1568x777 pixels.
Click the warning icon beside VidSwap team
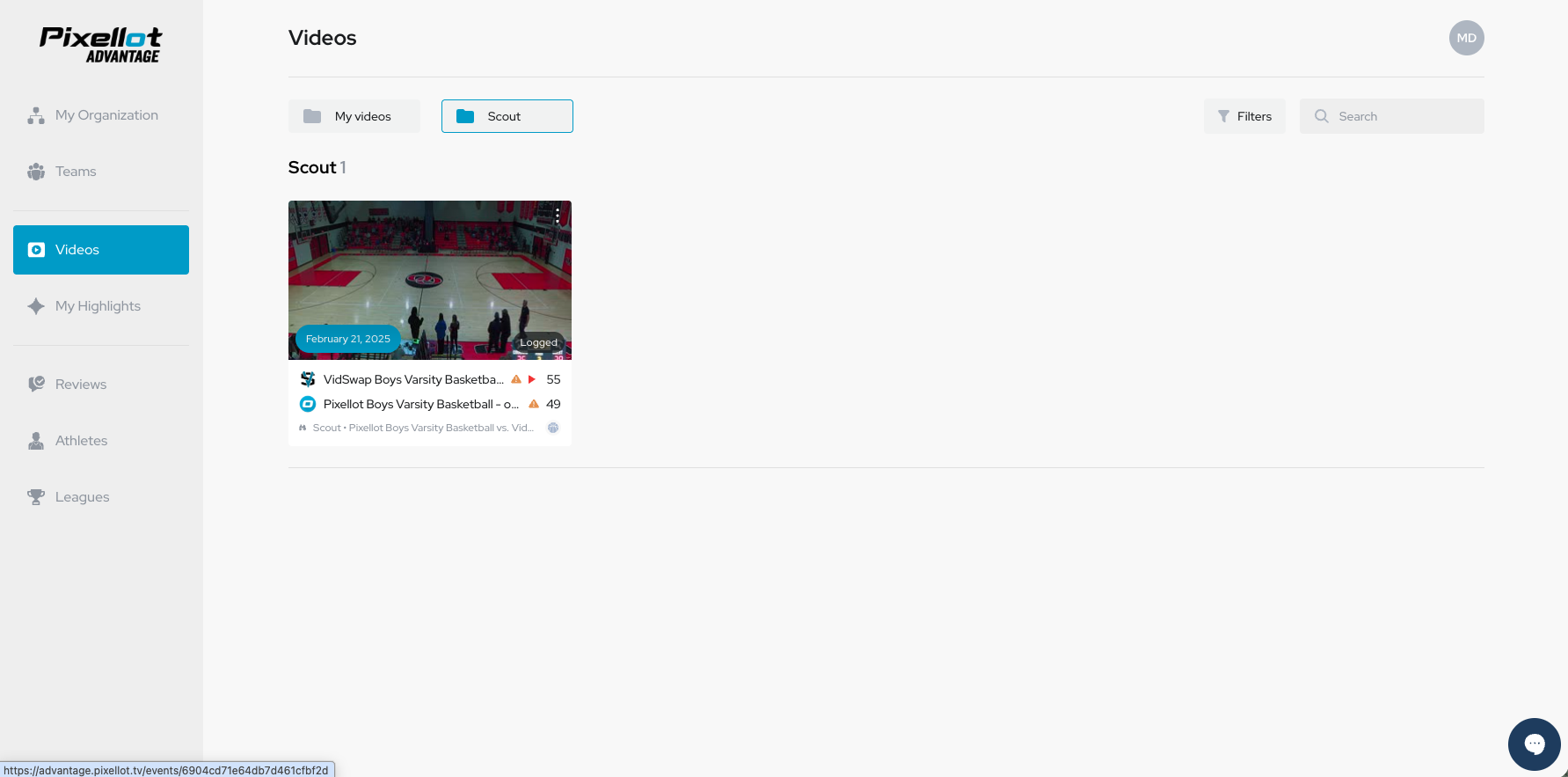tap(516, 379)
